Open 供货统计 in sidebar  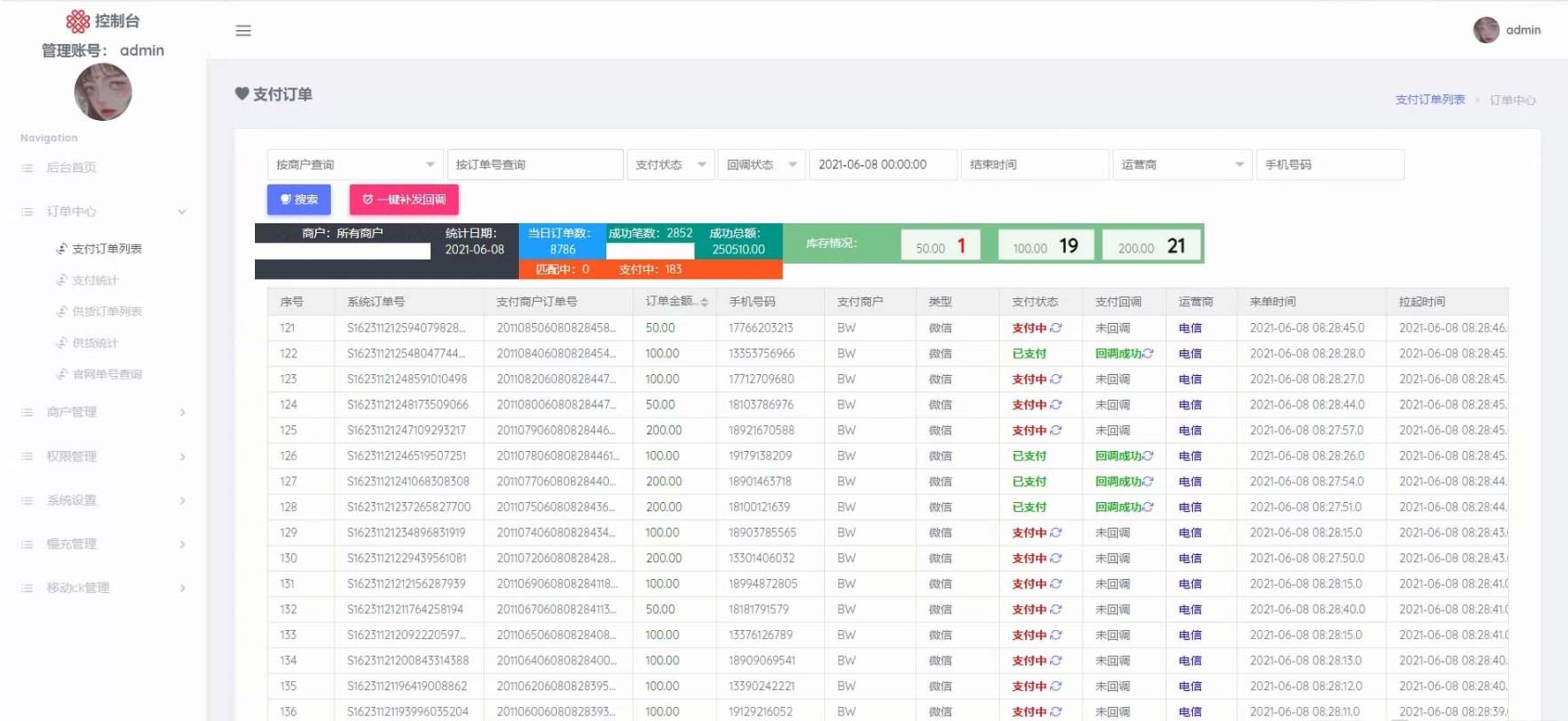[95, 343]
